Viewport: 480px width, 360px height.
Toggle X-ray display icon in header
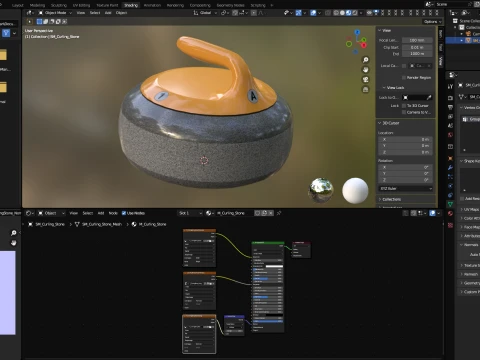(328, 13)
